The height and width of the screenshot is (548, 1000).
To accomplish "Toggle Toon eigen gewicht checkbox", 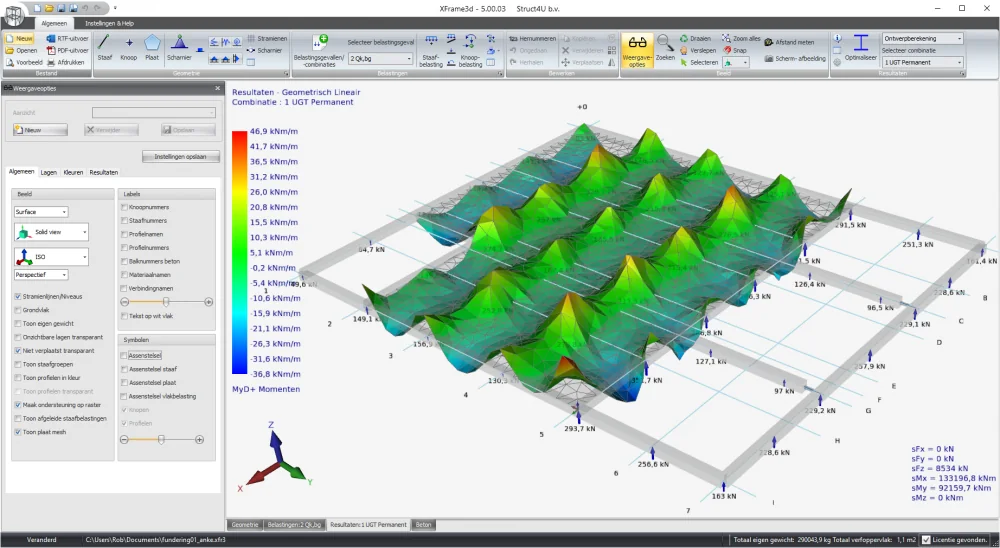I will (x=18, y=323).
